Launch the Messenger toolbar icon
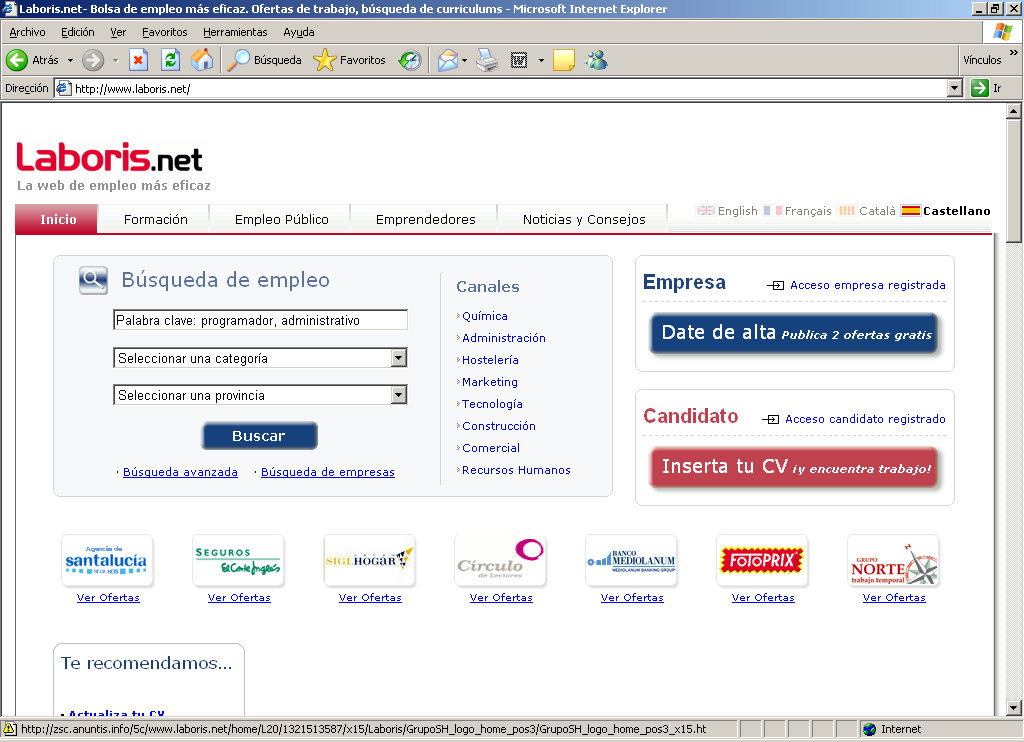1024x742 pixels. 597,60
